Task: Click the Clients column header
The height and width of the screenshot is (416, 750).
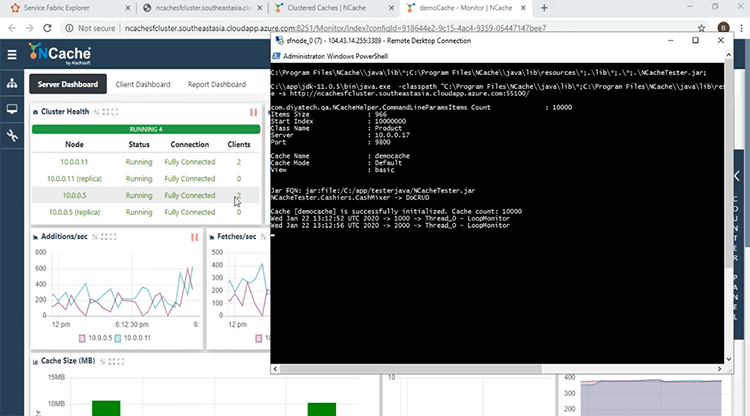Action: (239, 144)
